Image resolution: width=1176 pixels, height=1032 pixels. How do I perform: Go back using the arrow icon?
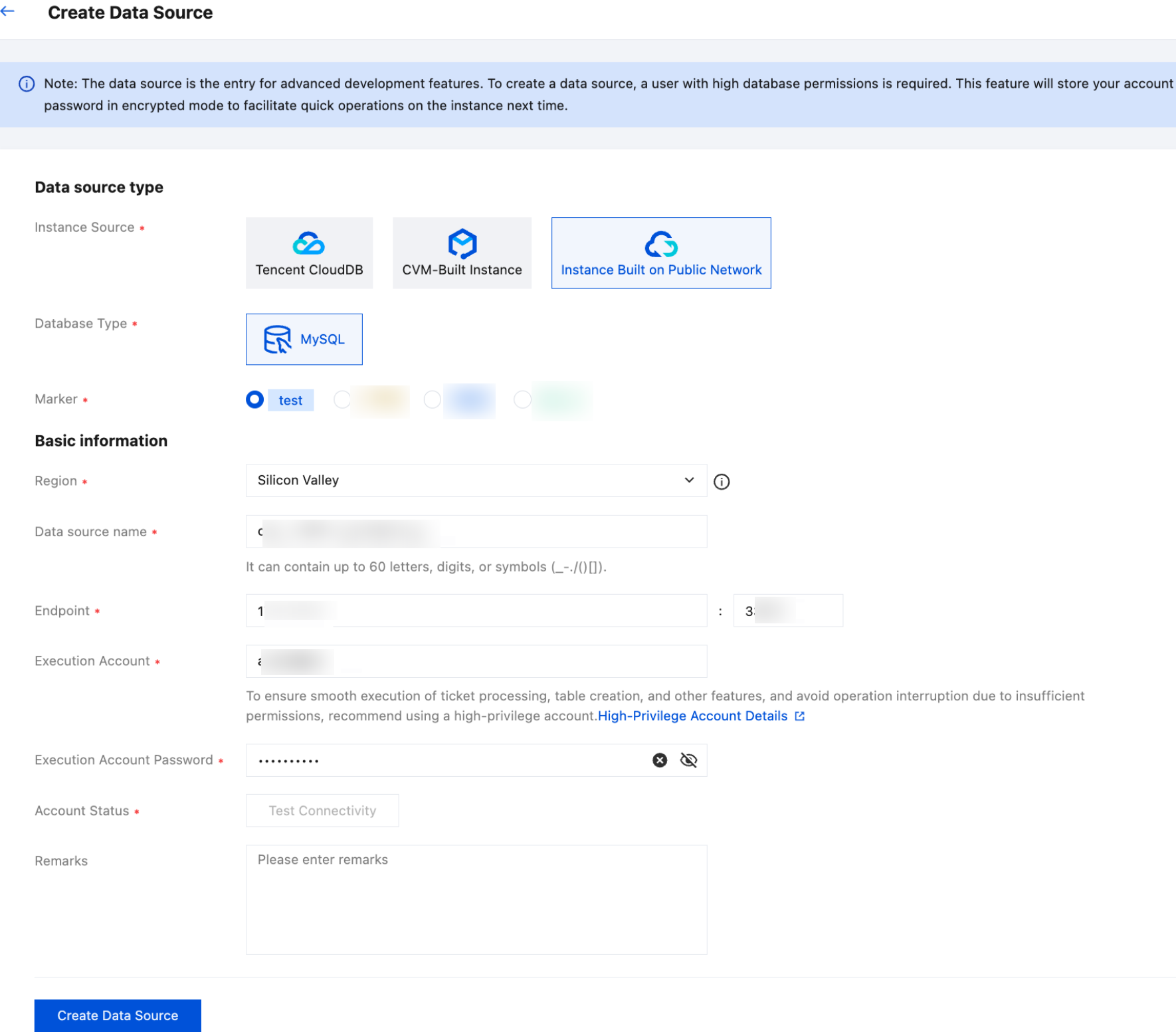coord(8,11)
